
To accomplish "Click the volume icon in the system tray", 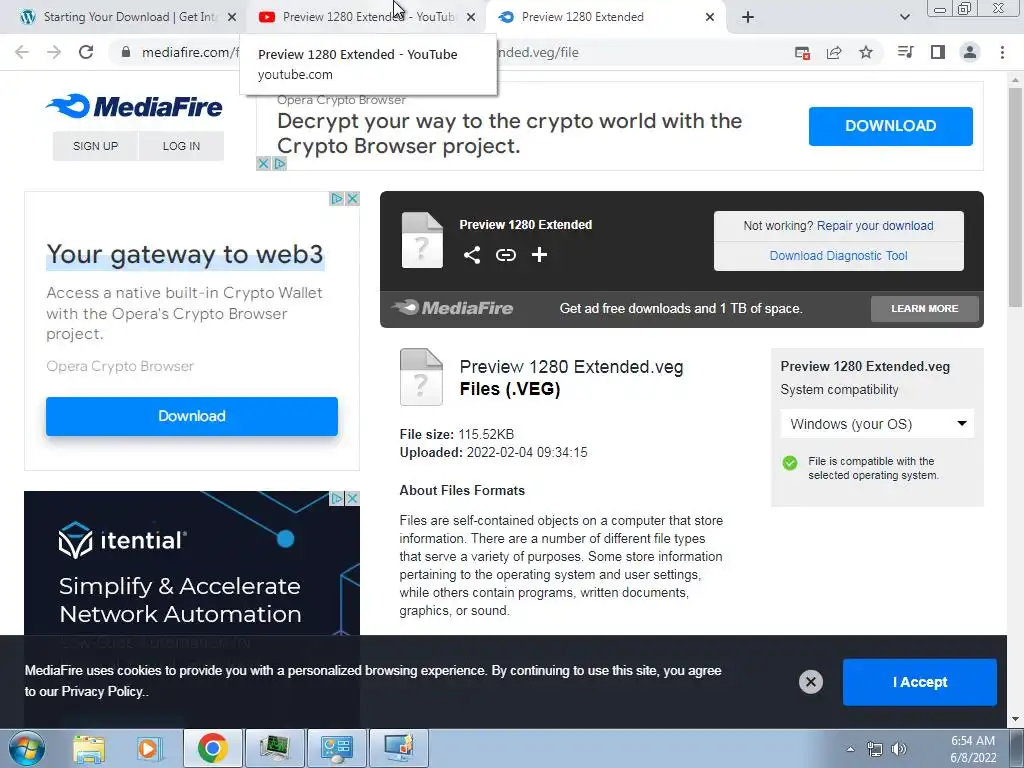I will (899, 749).
